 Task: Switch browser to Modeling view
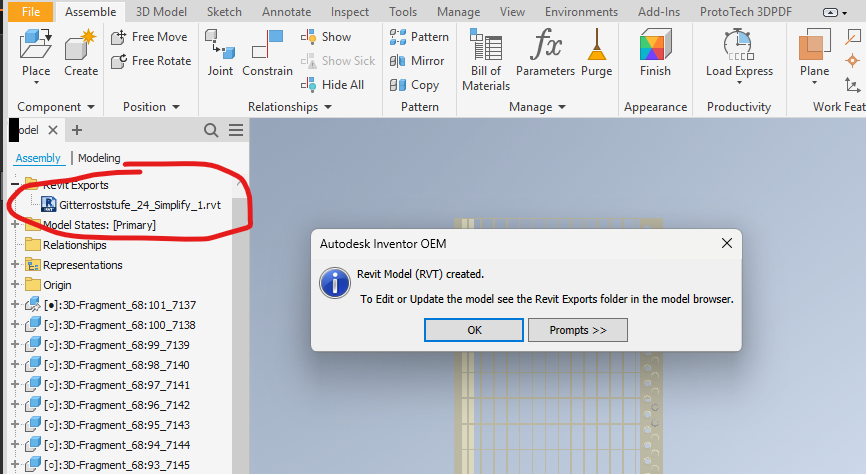point(99,158)
